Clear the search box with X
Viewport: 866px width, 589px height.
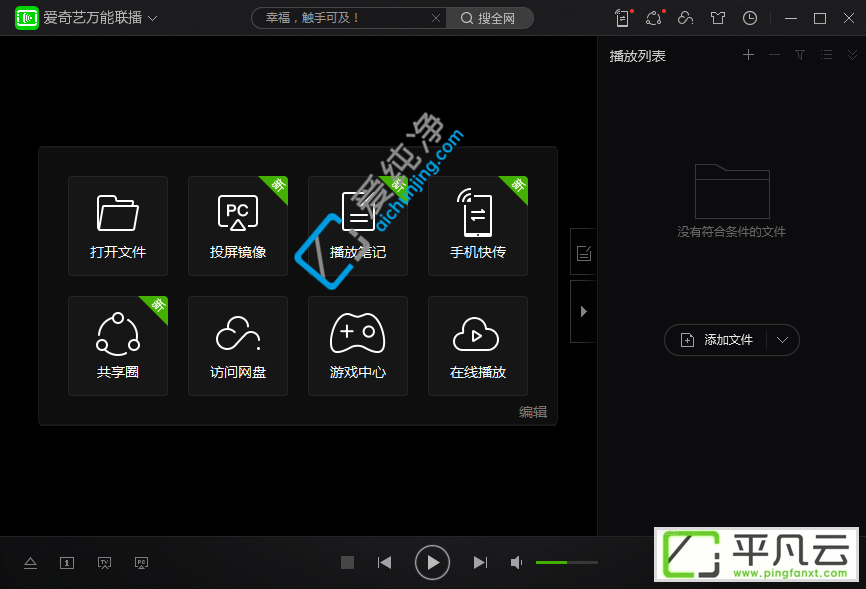[x=436, y=18]
